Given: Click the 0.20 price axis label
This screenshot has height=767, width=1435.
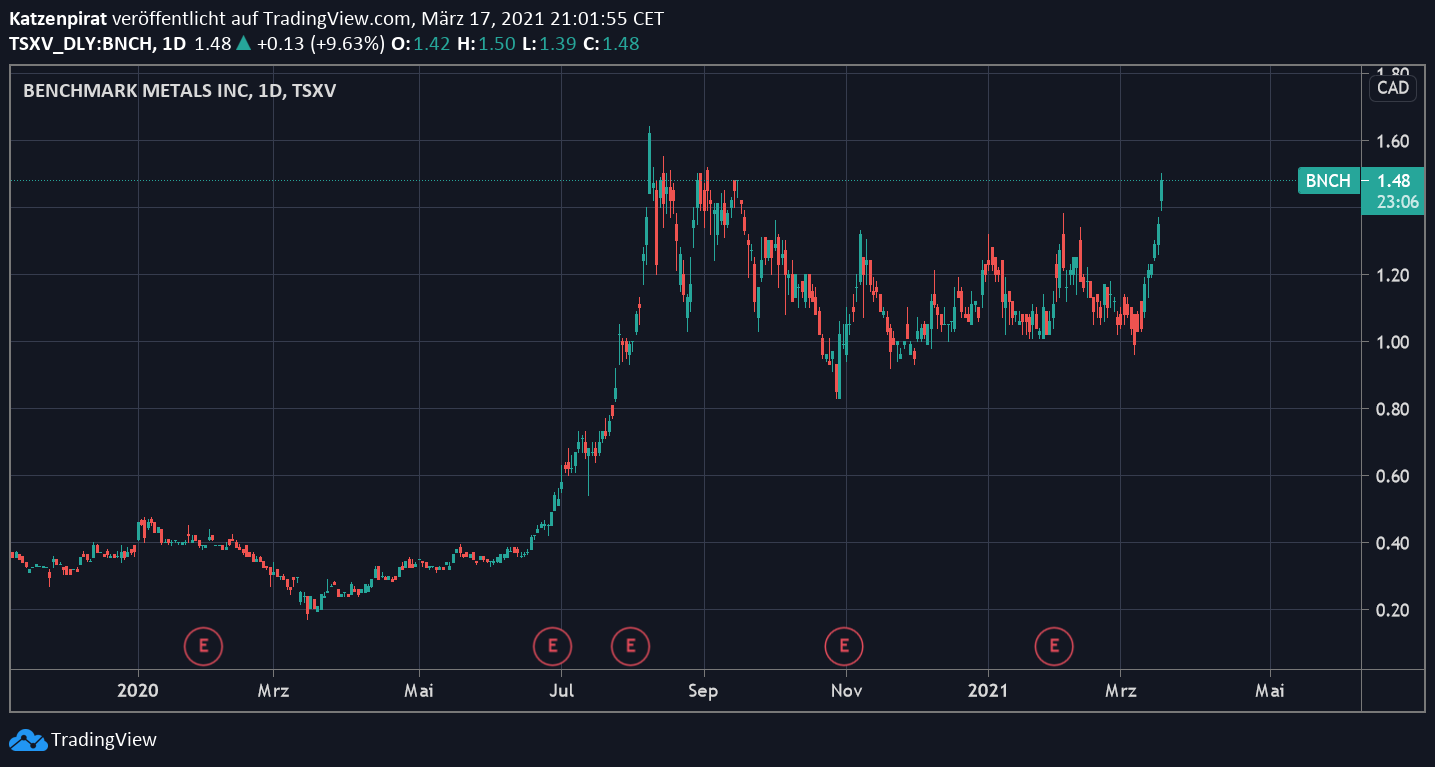Looking at the screenshot, I should [x=1393, y=610].
